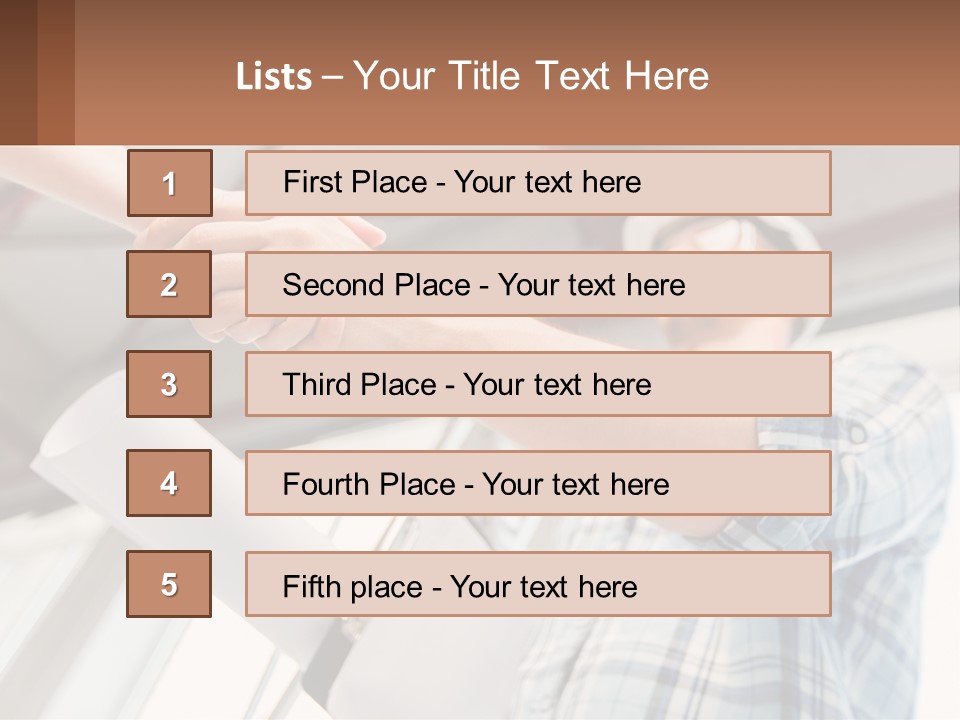Viewport: 960px width, 720px height.
Task: Click the number 1 box
Action: [169, 183]
